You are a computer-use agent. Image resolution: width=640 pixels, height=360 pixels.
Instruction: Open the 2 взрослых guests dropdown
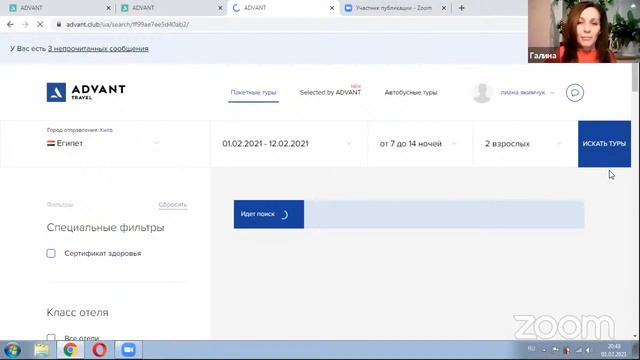tap(524, 144)
